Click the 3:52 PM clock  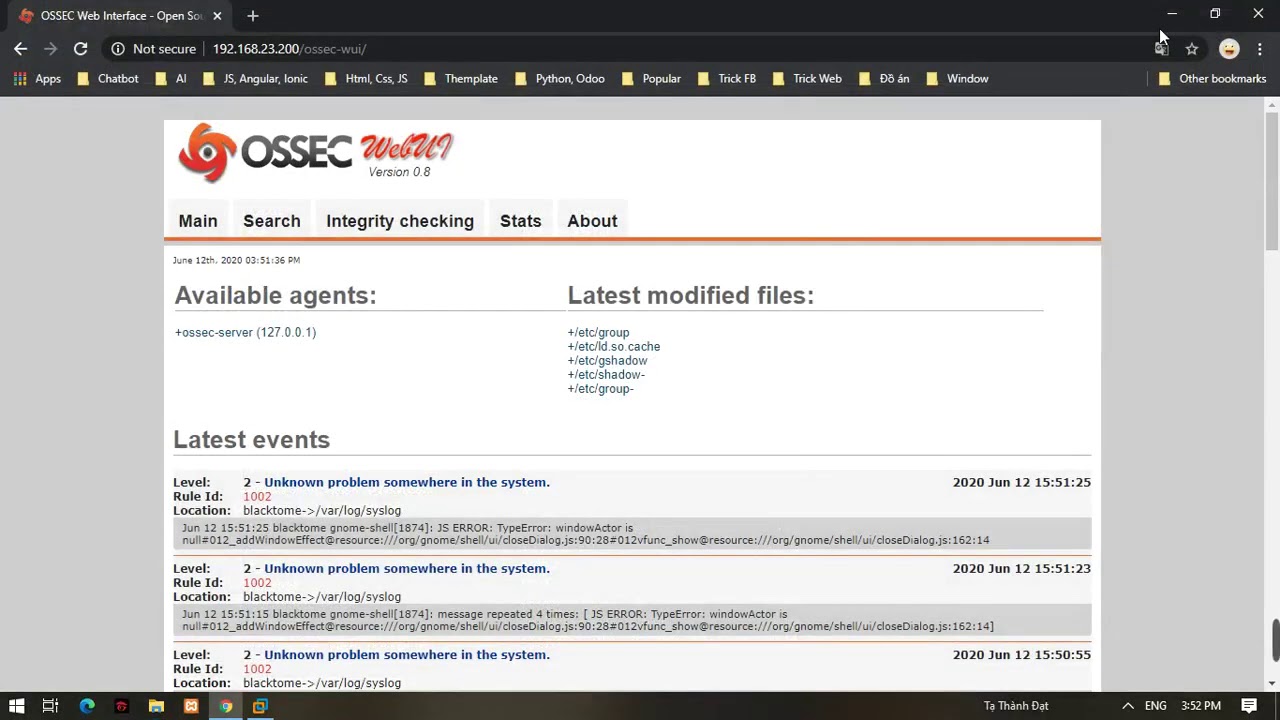(x=1201, y=706)
